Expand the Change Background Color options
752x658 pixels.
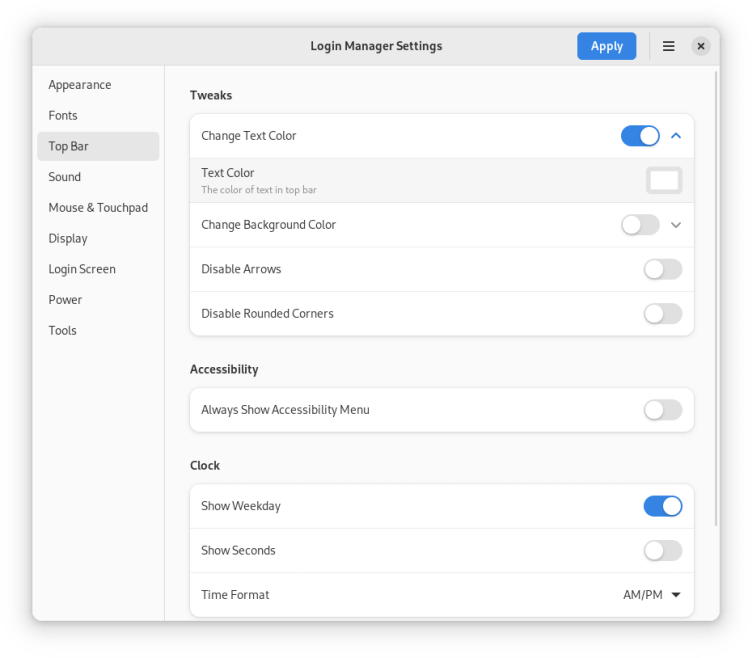676,225
